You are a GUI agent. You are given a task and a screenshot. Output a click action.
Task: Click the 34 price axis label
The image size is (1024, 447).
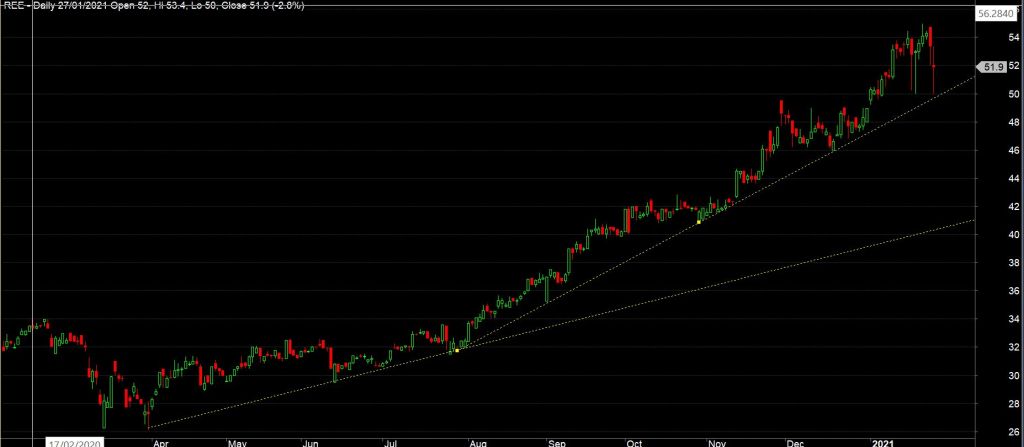coord(1014,319)
